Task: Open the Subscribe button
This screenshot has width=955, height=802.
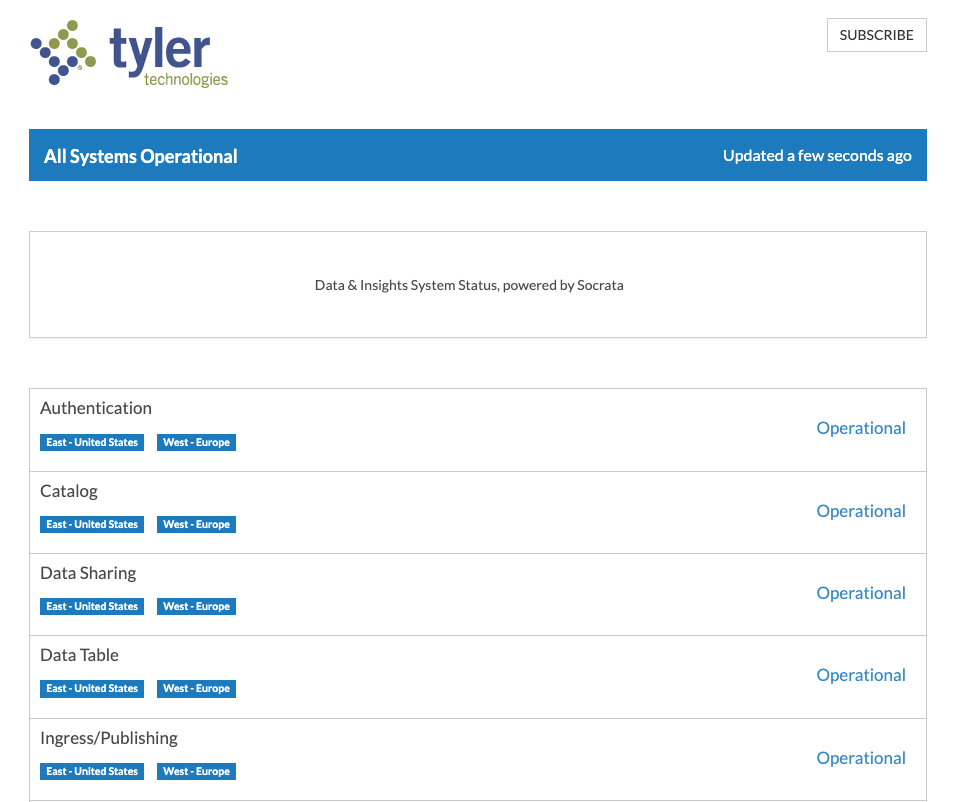Action: (876, 35)
